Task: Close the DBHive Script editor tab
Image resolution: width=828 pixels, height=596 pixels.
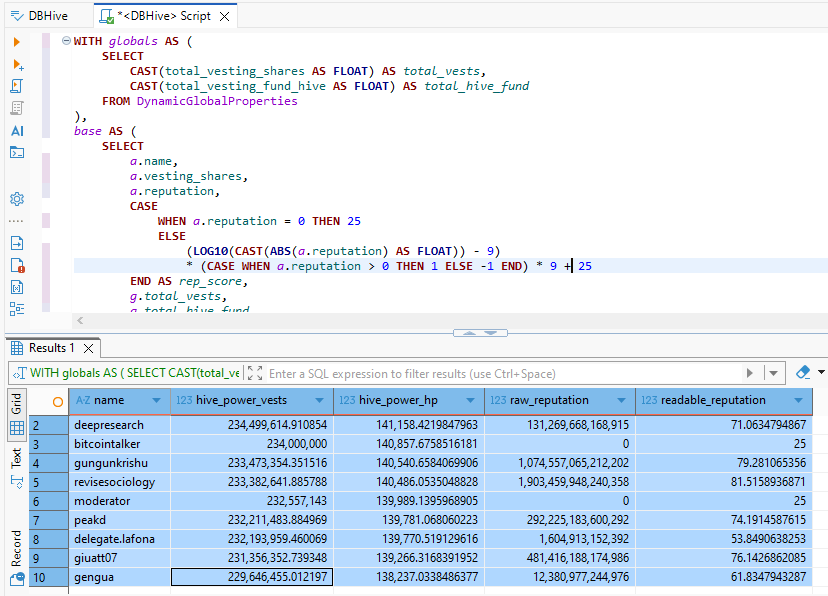Action: 224,16
